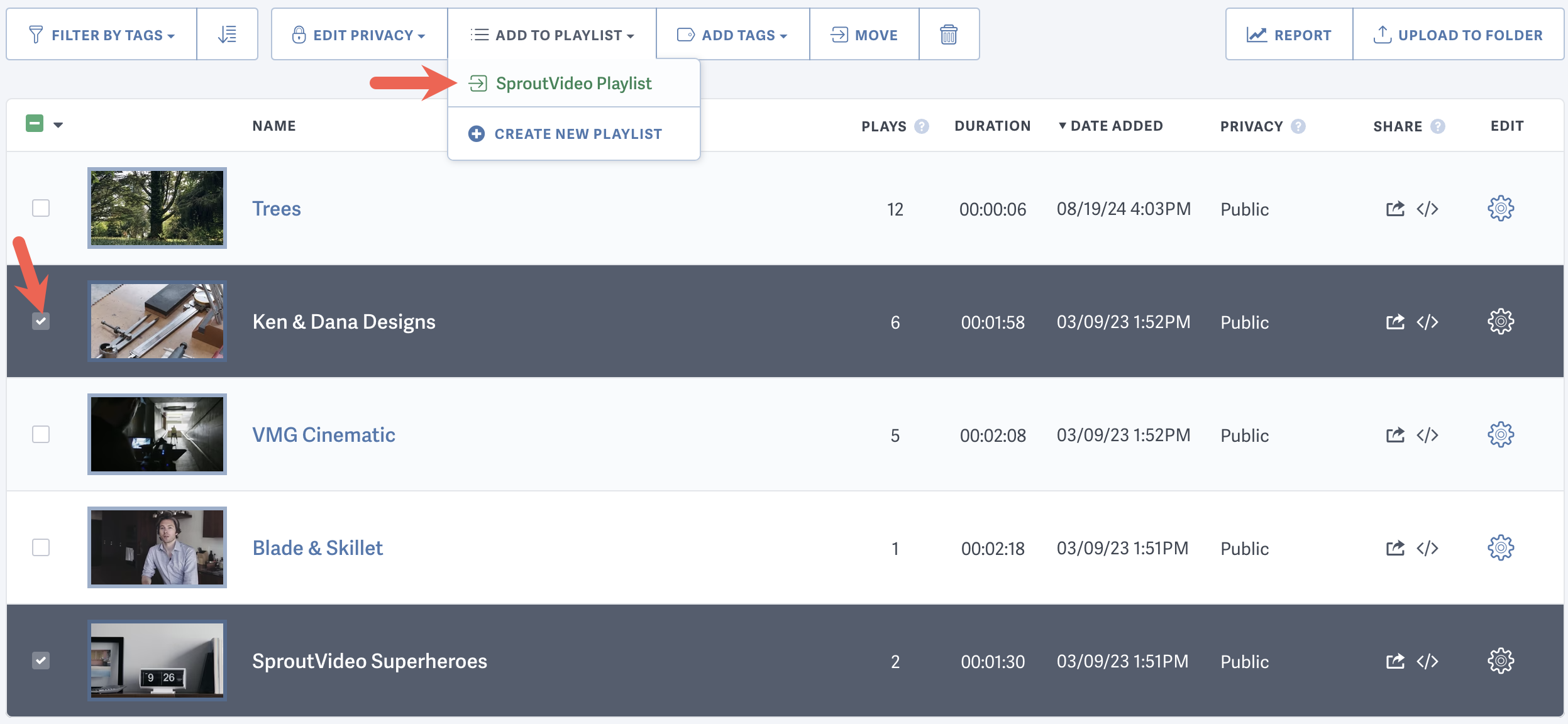Open embed code icon for VMG Cinematic
Image resolution: width=1568 pixels, height=724 pixels.
[x=1428, y=434]
